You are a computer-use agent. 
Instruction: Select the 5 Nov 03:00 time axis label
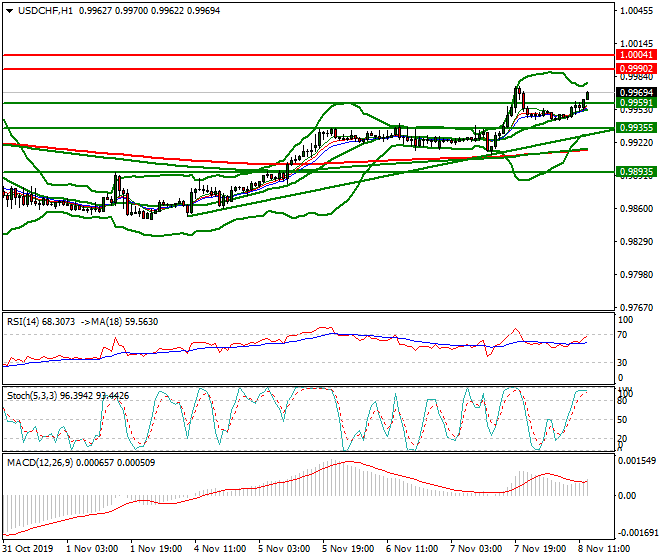tap(284, 549)
